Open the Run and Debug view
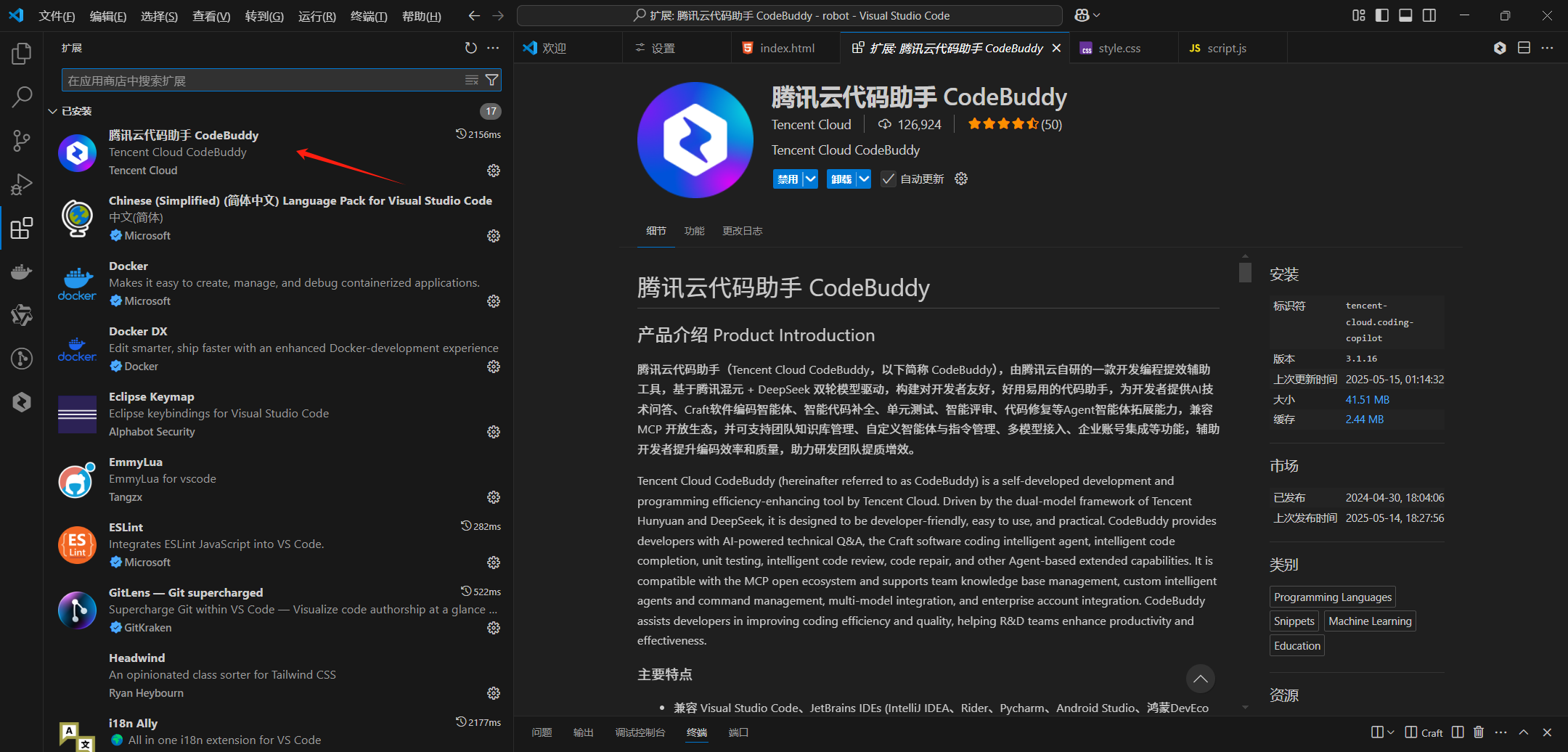The width and height of the screenshot is (1568, 752). 22,184
